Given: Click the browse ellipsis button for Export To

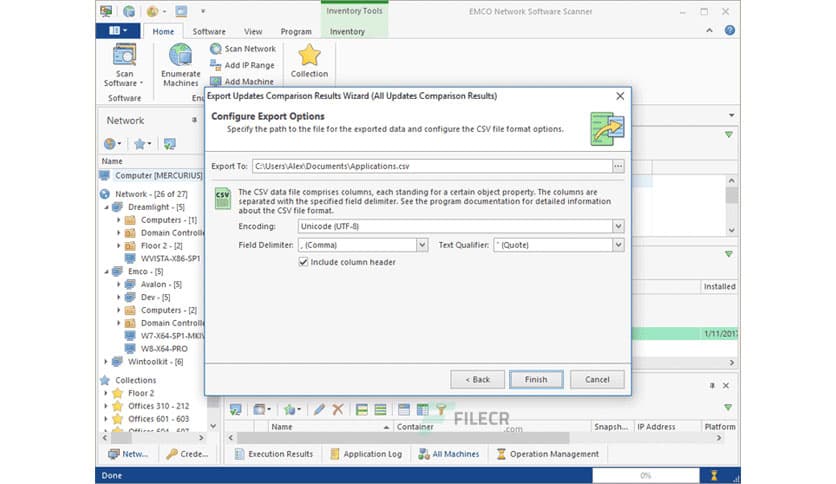Looking at the screenshot, I should click(x=618, y=166).
